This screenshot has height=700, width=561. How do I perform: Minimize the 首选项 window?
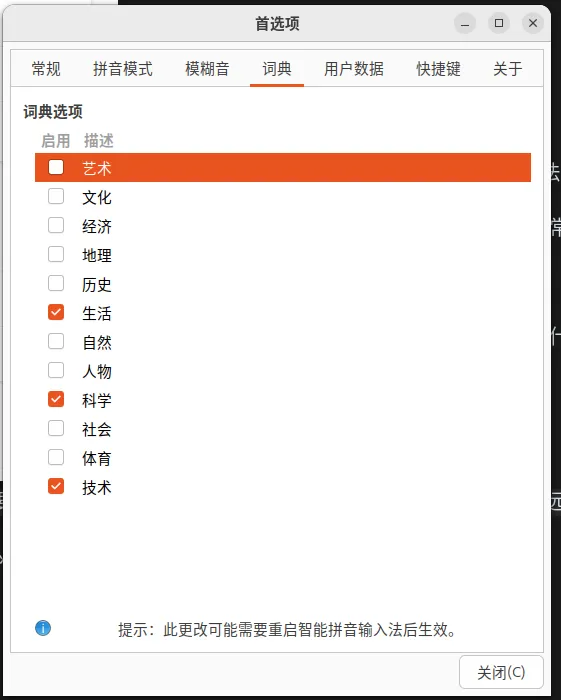[x=465, y=23]
